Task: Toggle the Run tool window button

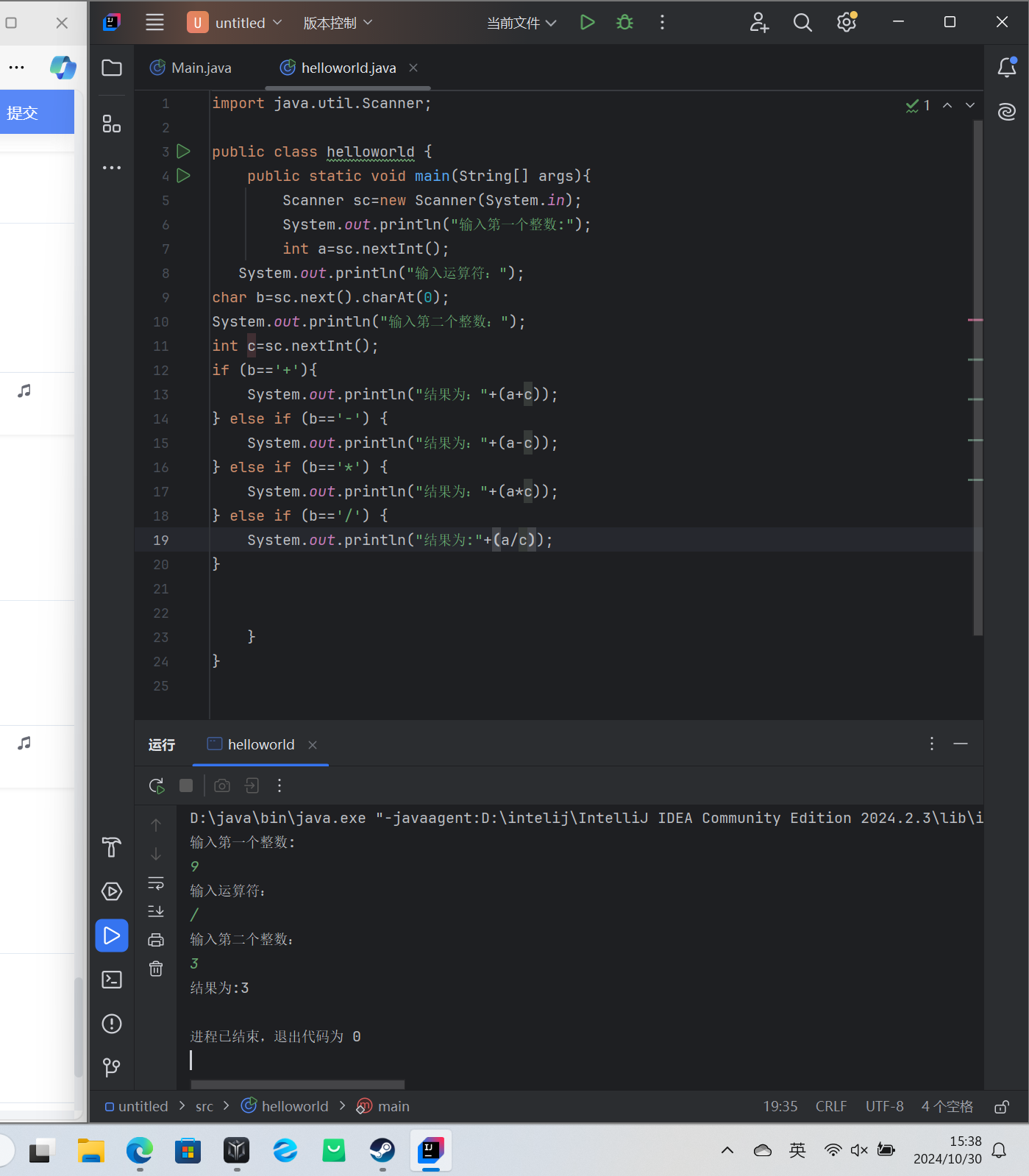Action: click(112, 936)
